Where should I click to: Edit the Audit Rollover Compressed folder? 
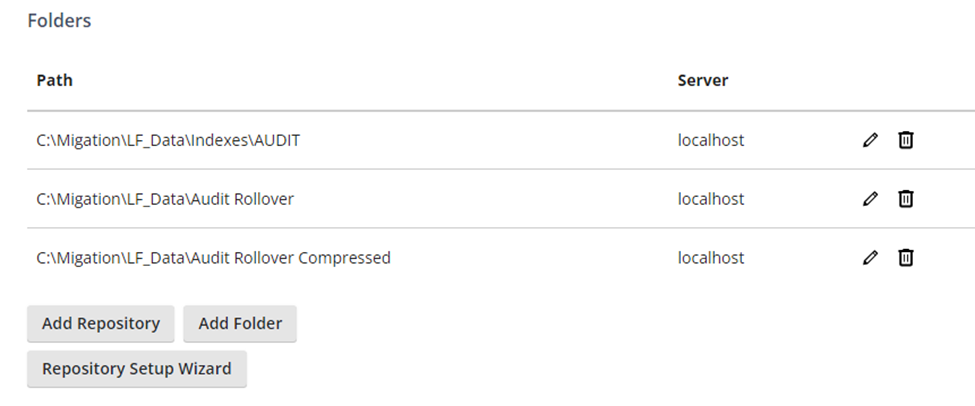pyautogui.click(x=870, y=257)
